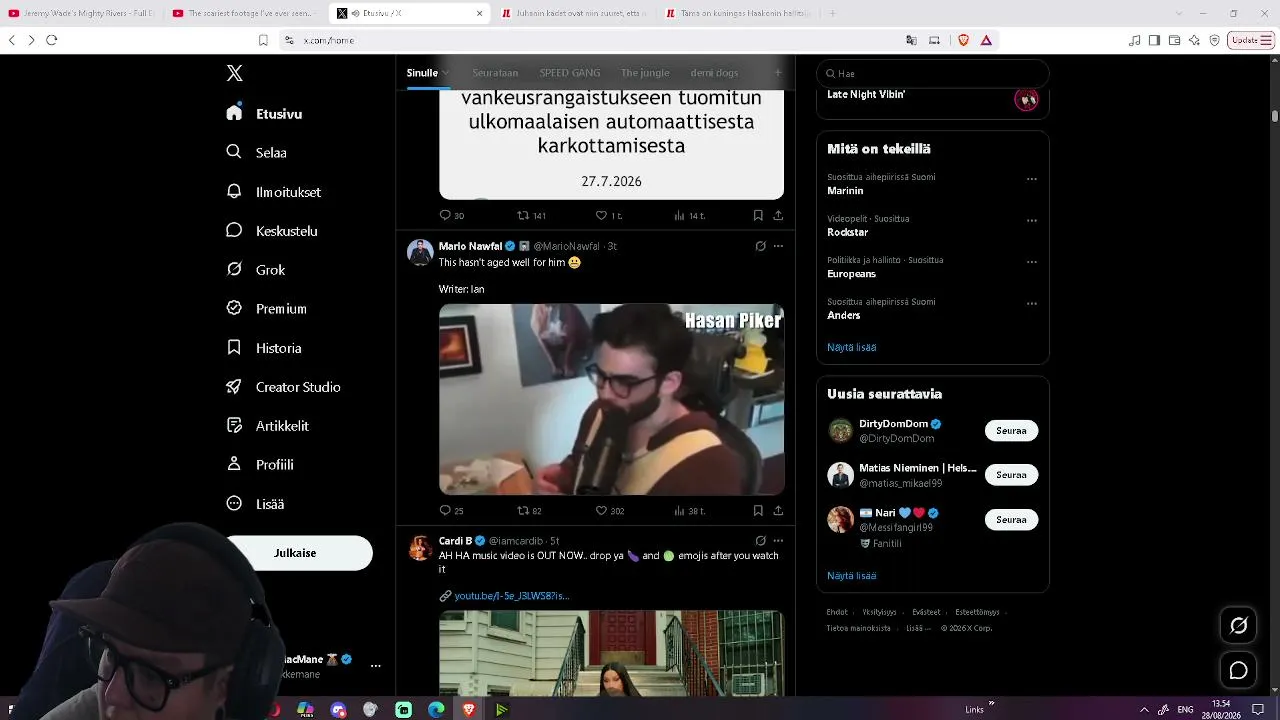This screenshot has width=1280, height=720.
Task: Reply to Mario Nawfal's post
Action: coord(451,511)
